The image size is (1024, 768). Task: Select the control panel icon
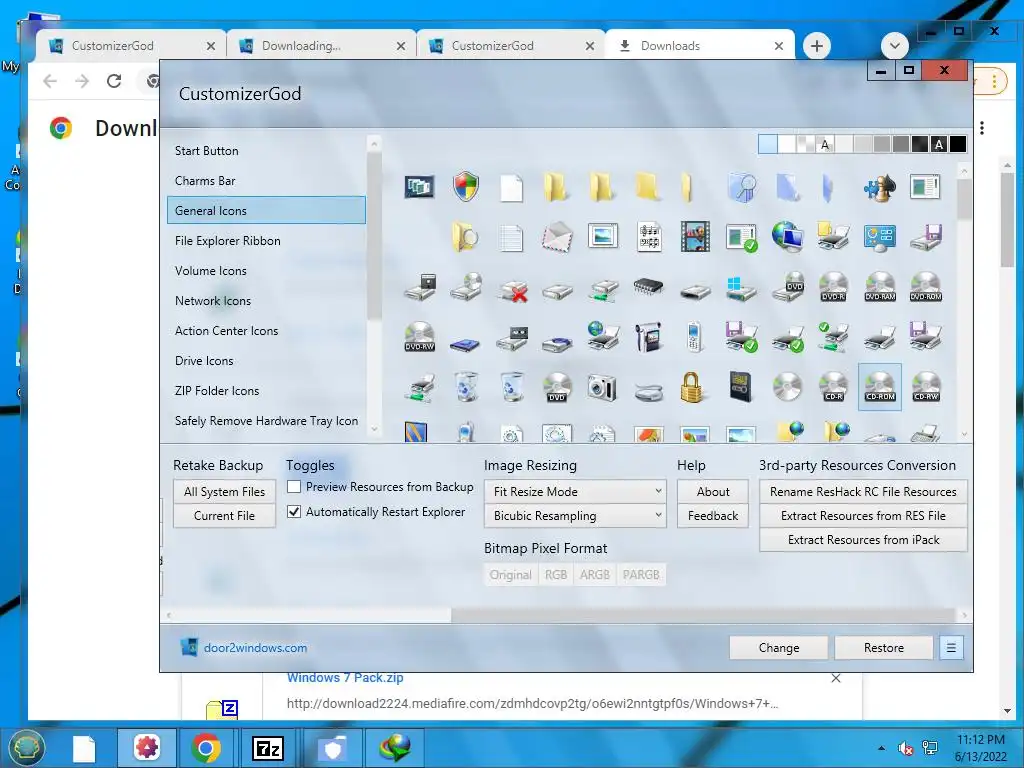(879, 237)
